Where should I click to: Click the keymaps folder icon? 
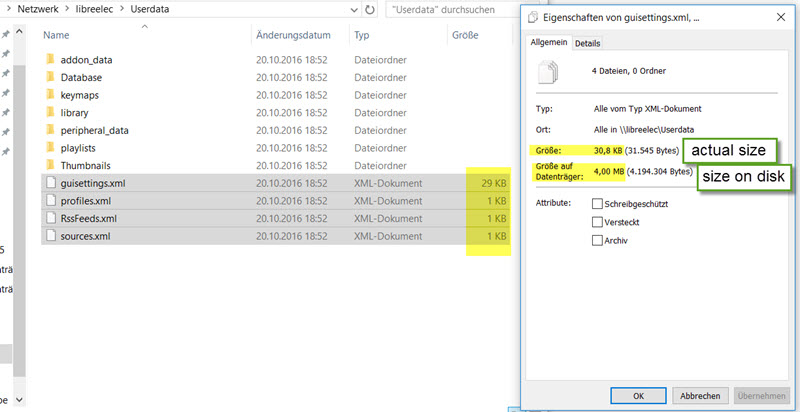point(50,95)
